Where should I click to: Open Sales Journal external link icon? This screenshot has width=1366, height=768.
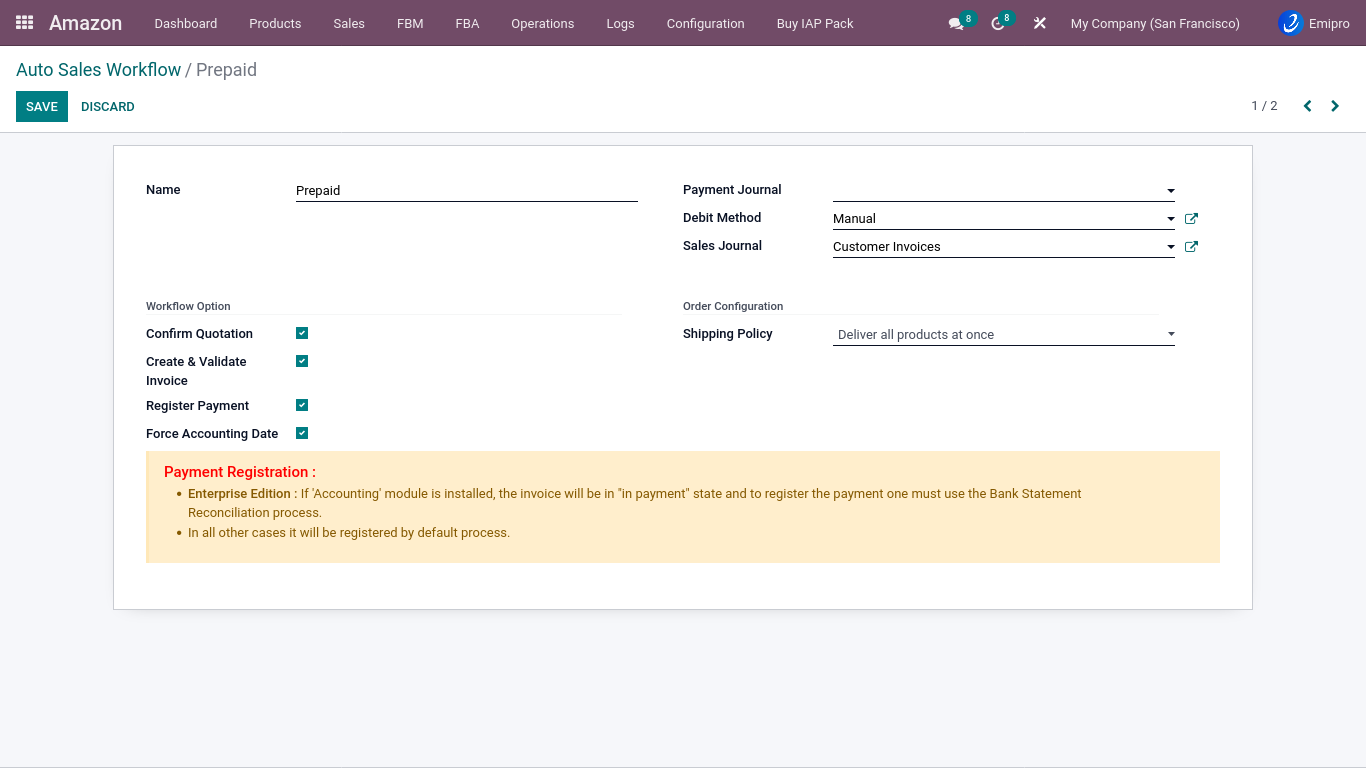click(x=1191, y=246)
